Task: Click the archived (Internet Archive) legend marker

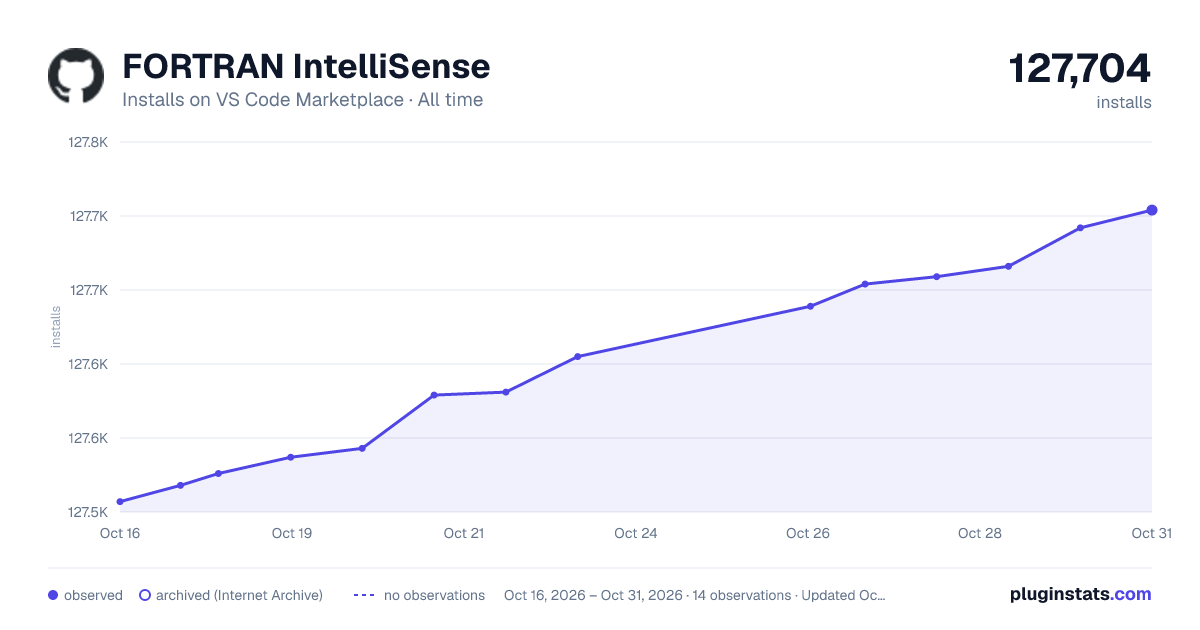Action: pos(145,595)
